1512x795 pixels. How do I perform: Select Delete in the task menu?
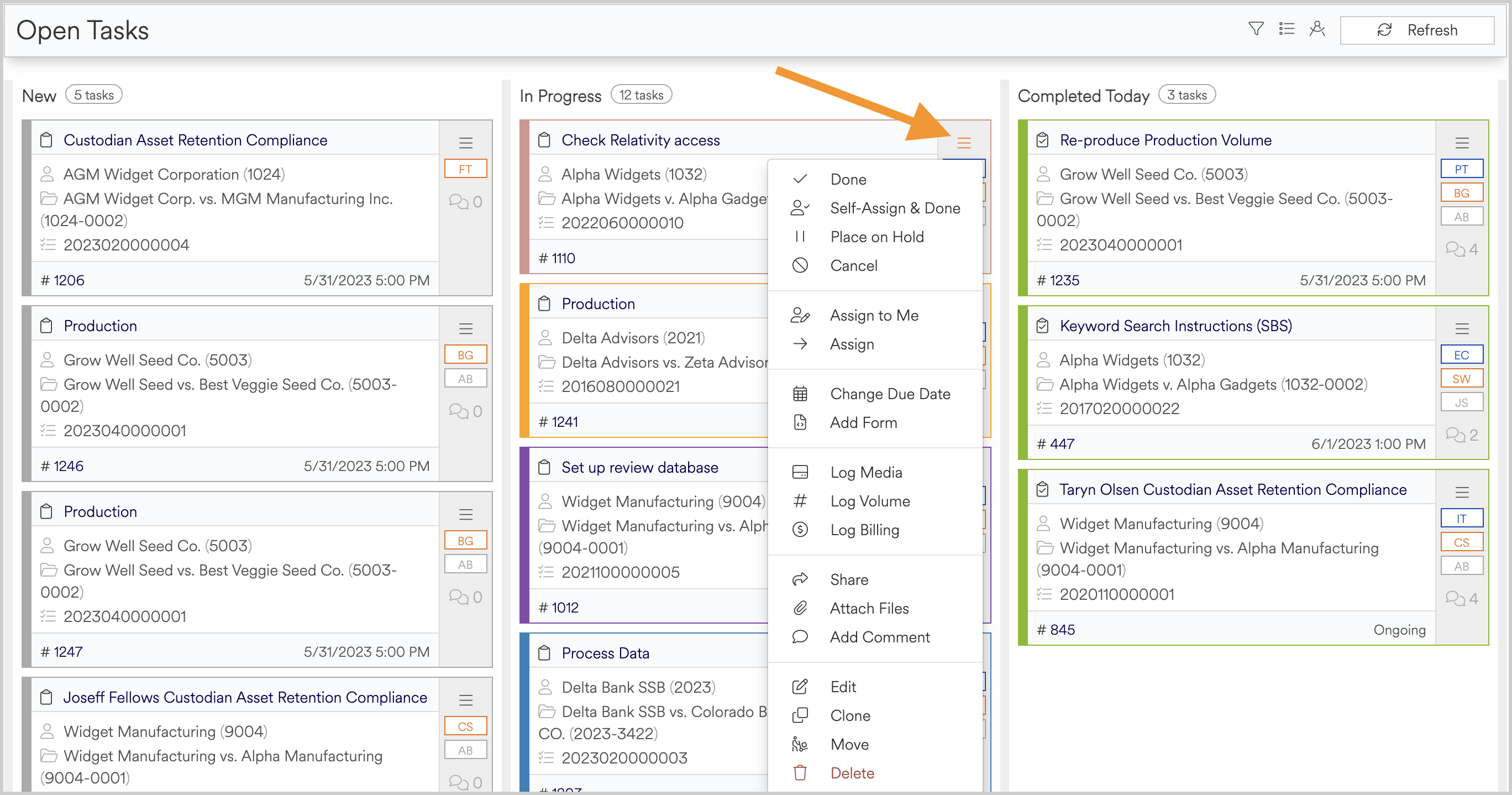click(875, 773)
